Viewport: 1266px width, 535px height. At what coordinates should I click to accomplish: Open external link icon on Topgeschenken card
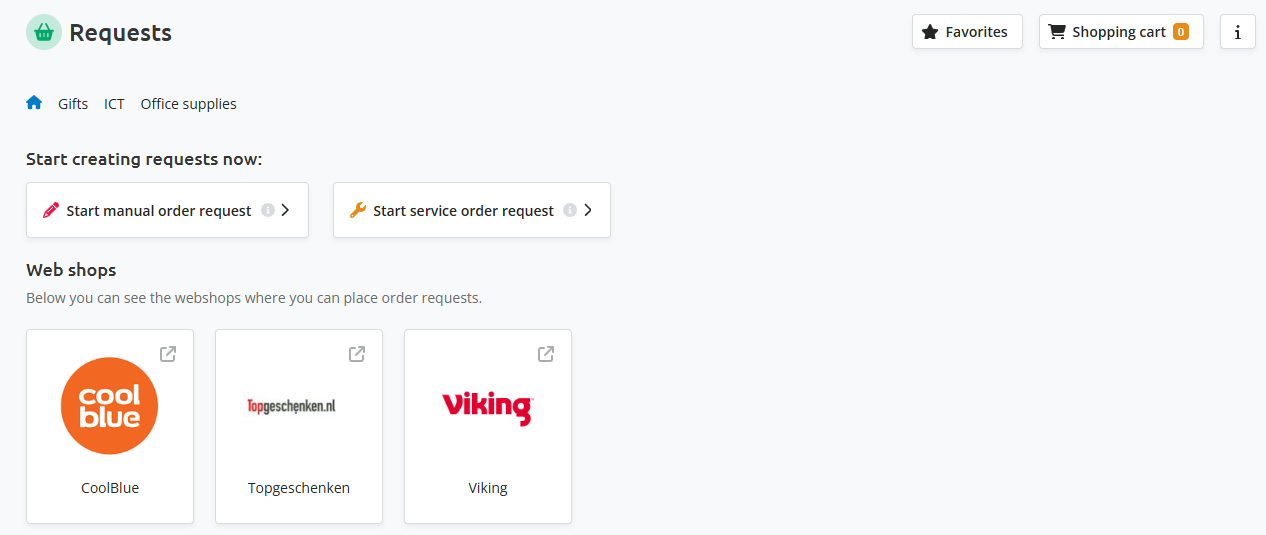click(357, 354)
